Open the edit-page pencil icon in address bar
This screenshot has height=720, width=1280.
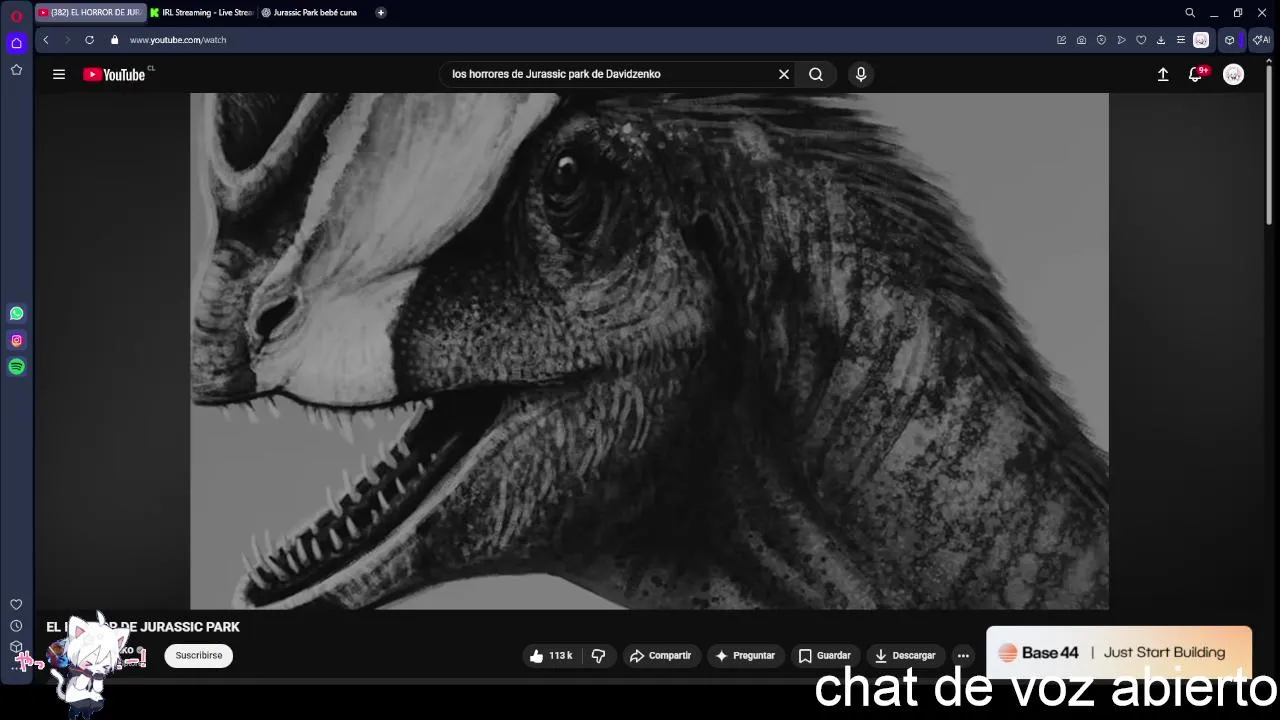pos(1061,40)
